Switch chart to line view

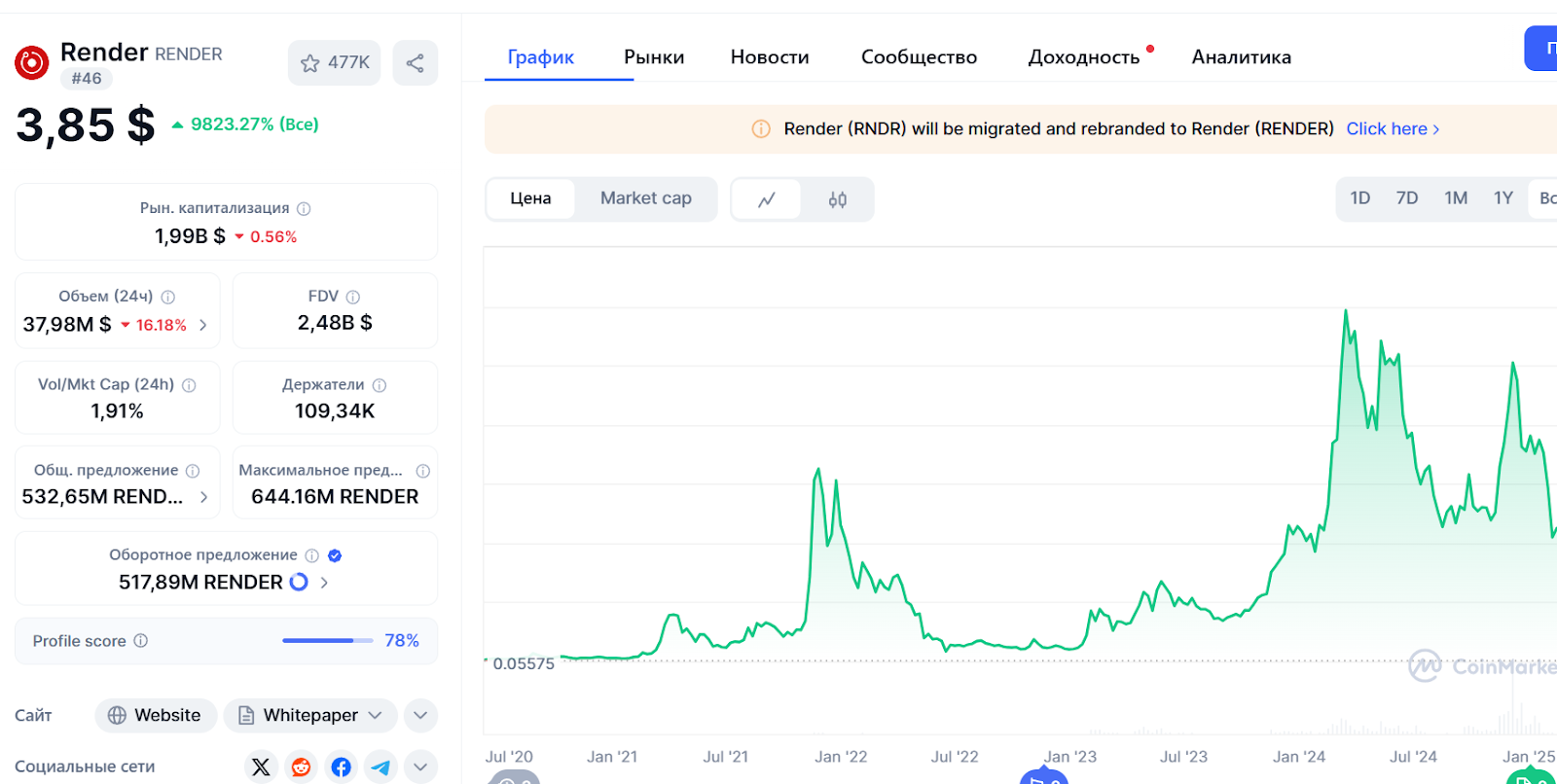point(767,199)
